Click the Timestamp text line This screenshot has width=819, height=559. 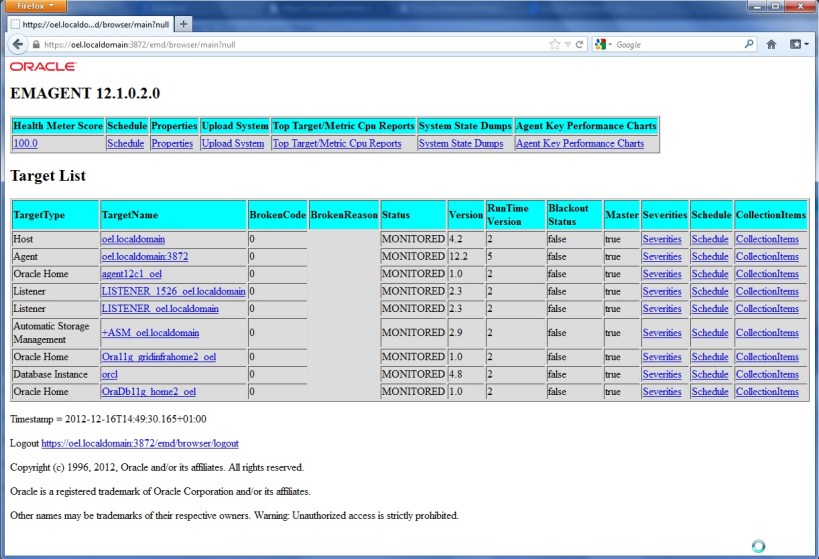(108, 419)
